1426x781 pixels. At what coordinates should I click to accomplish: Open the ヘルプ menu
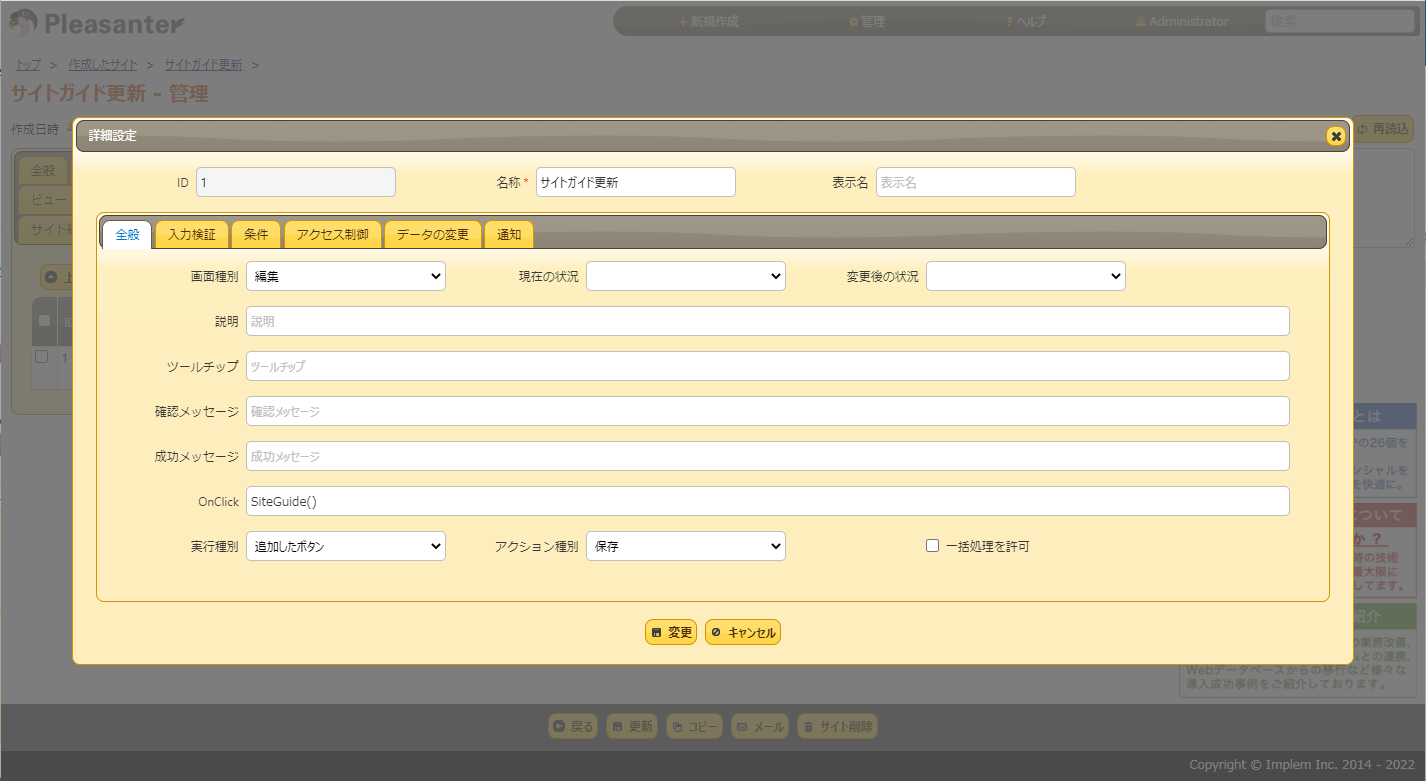[x=1026, y=21]
